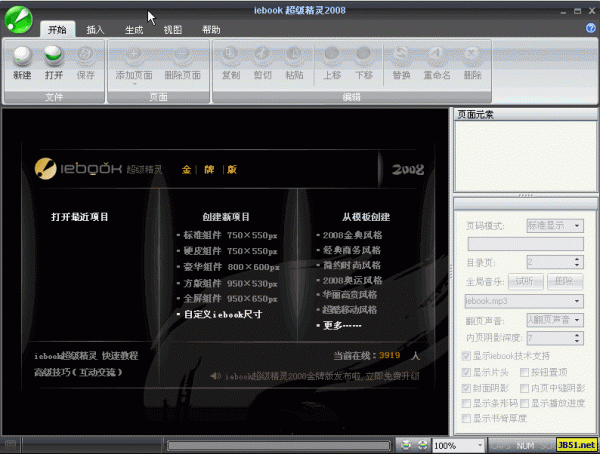Click the 试听 preview music button
This screenshot has height=454, width=600.
[526, 282]
